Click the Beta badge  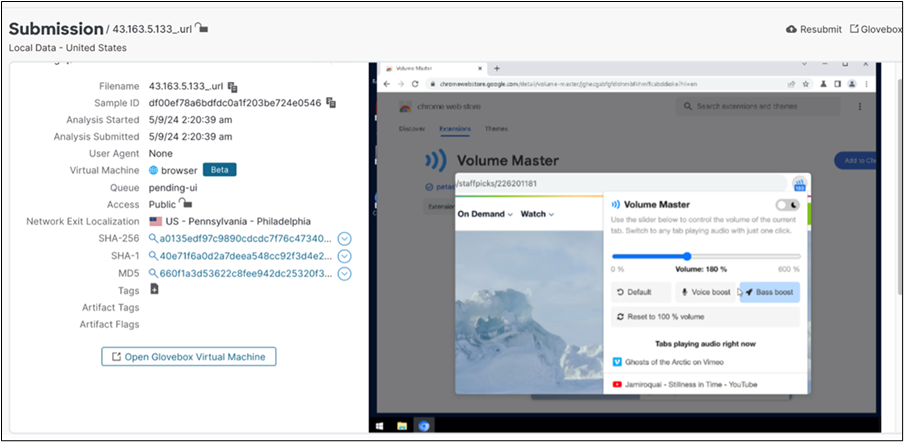pos(219,170)
